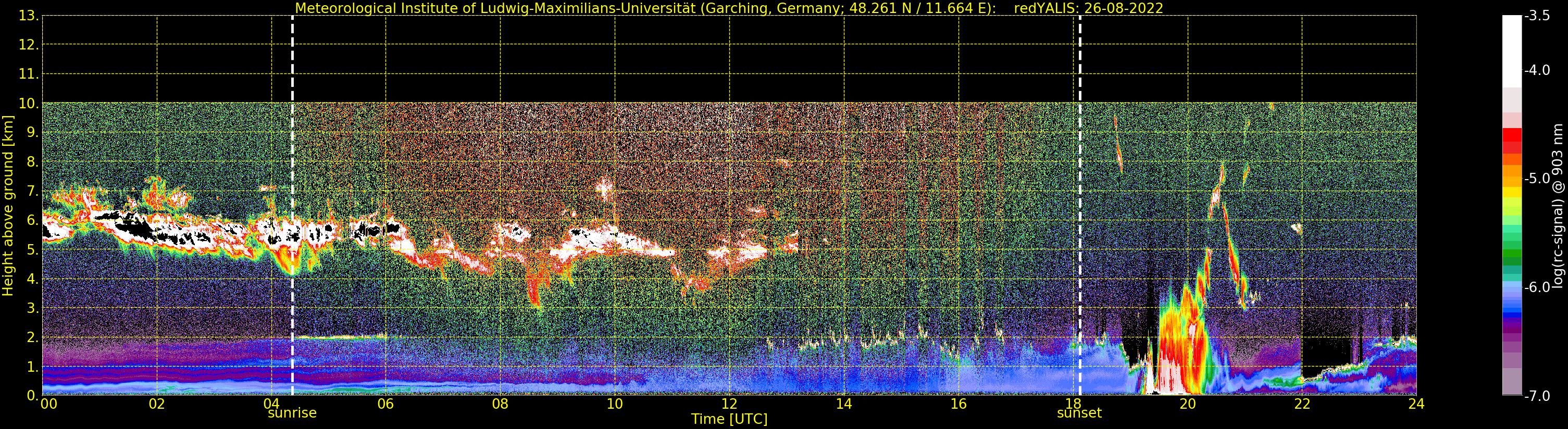The height and width of the screenshot is (429, 1568).
Task: Click height tick label '4.'
Action: [x=33, y=279]
